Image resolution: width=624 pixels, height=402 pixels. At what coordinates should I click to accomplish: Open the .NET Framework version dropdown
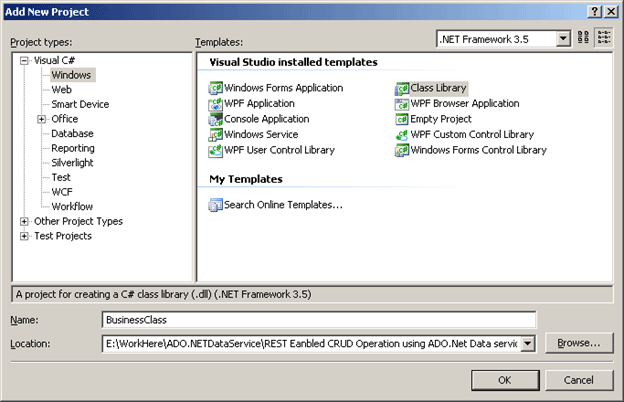click(563, 38)
